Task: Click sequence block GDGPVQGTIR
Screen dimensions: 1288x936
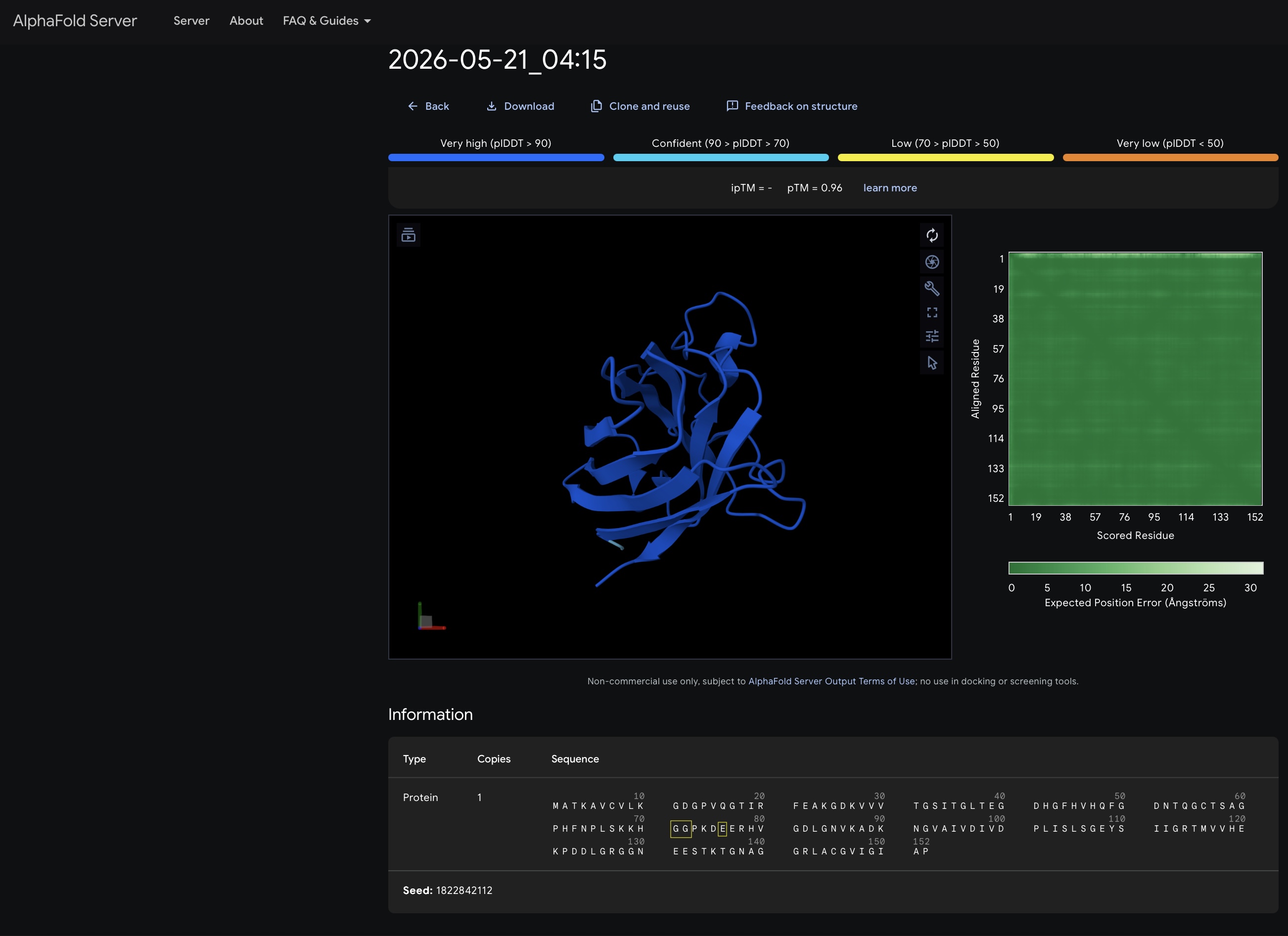Action: click(x=718, y=806)
